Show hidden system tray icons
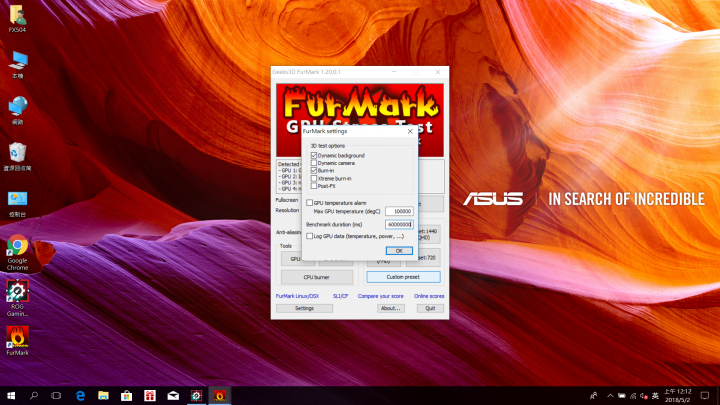 (x=610, y=396)
